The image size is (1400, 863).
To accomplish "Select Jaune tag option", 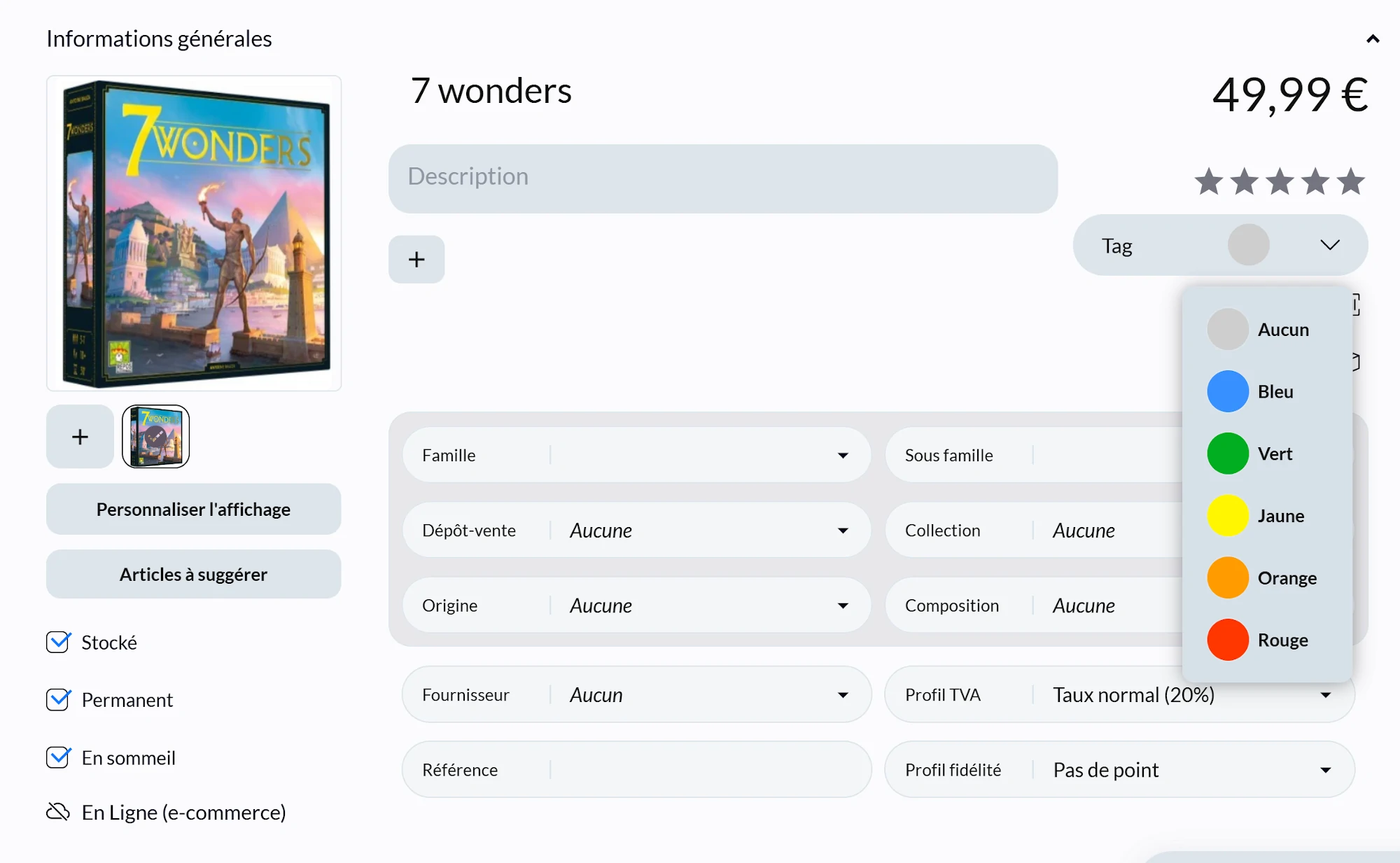I will click(x=1267, y=516).
